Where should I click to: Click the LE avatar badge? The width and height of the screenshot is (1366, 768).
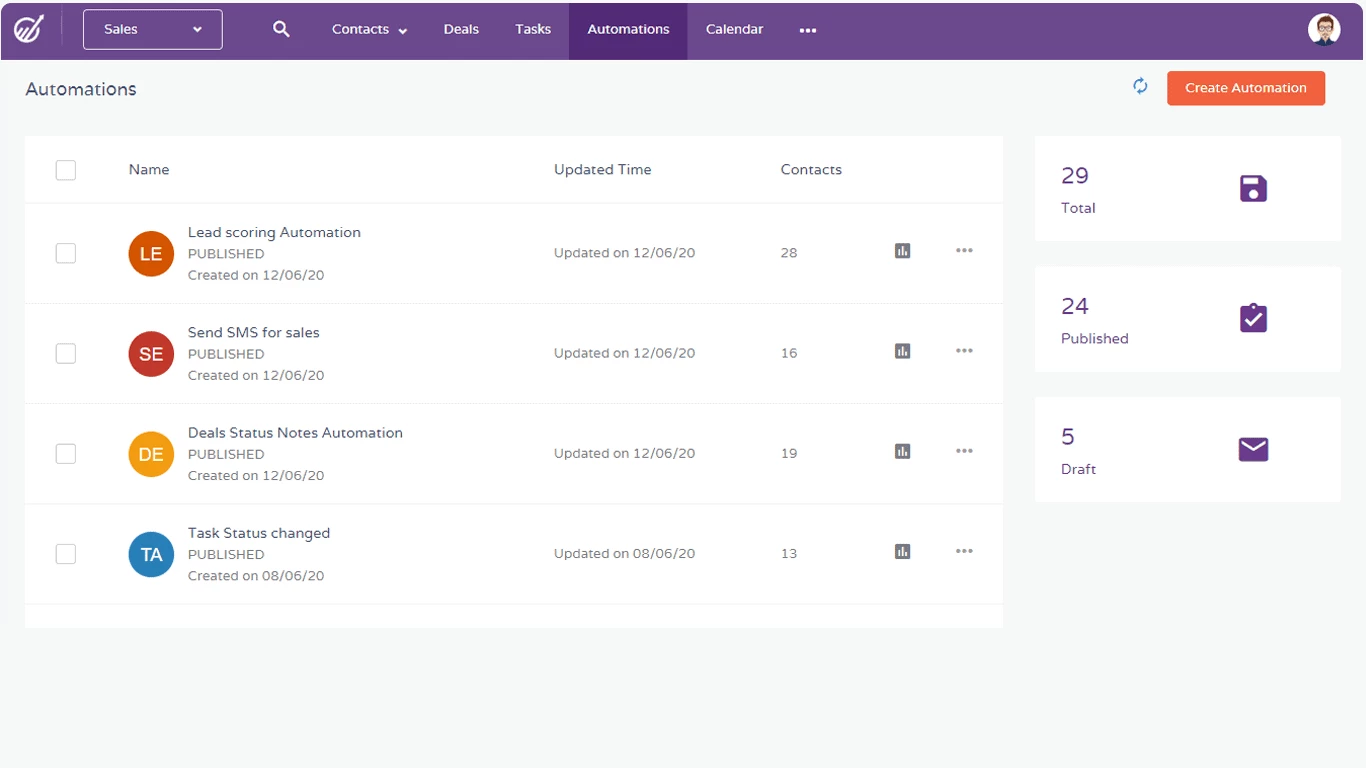pyautogui.click(x=151, y=254)
